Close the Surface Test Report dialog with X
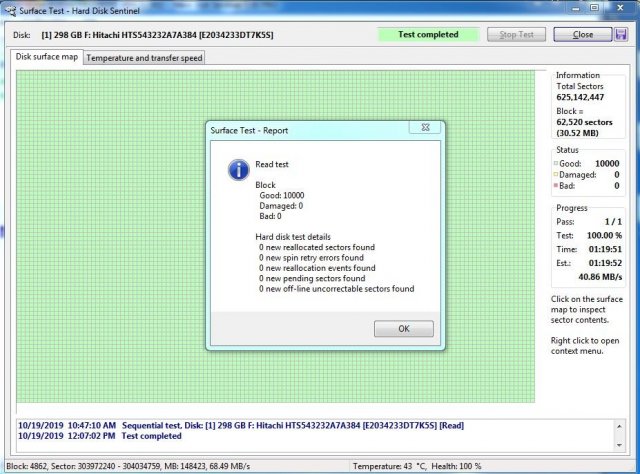 tap(425, 127)
